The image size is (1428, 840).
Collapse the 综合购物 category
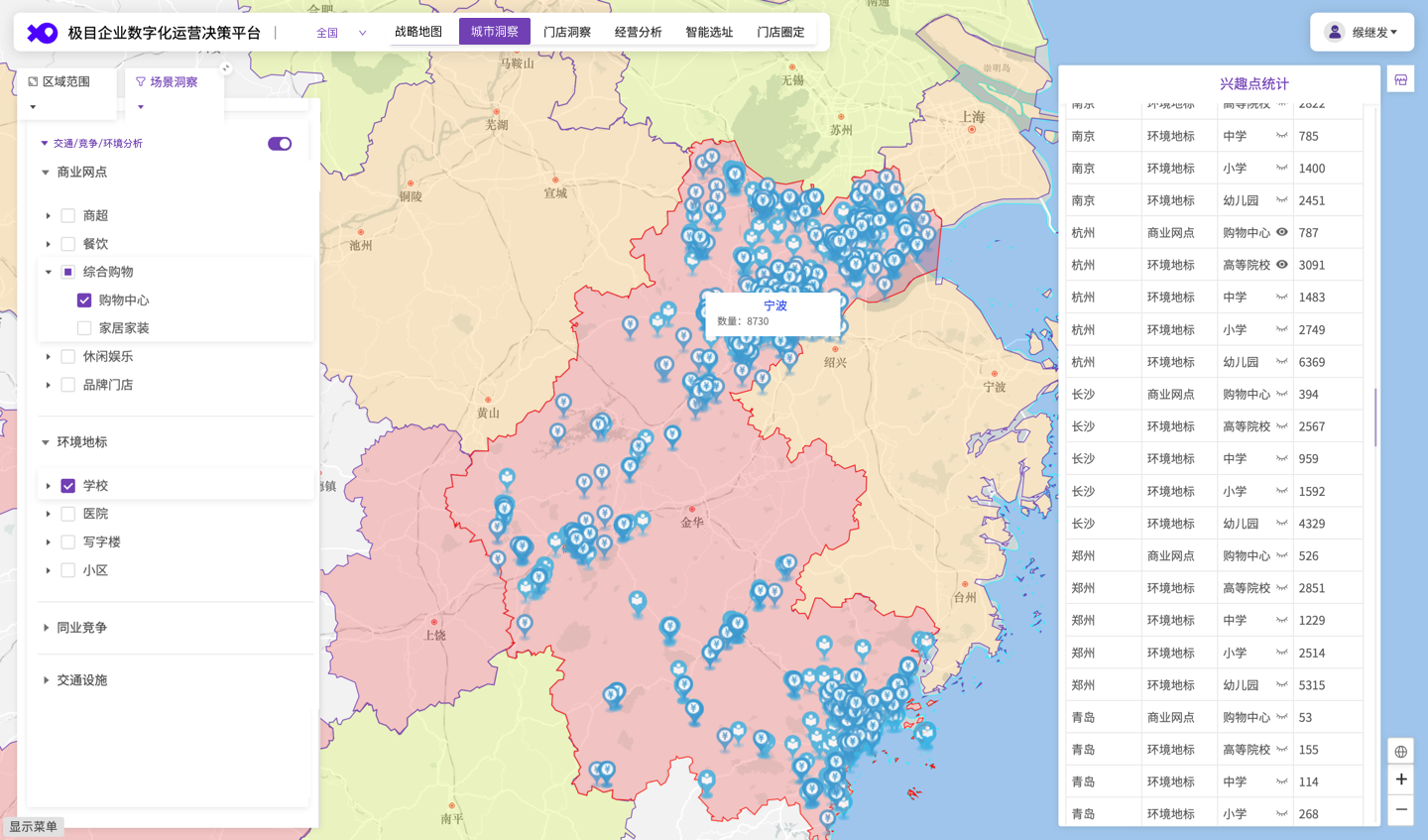click(x=46, y=271)
